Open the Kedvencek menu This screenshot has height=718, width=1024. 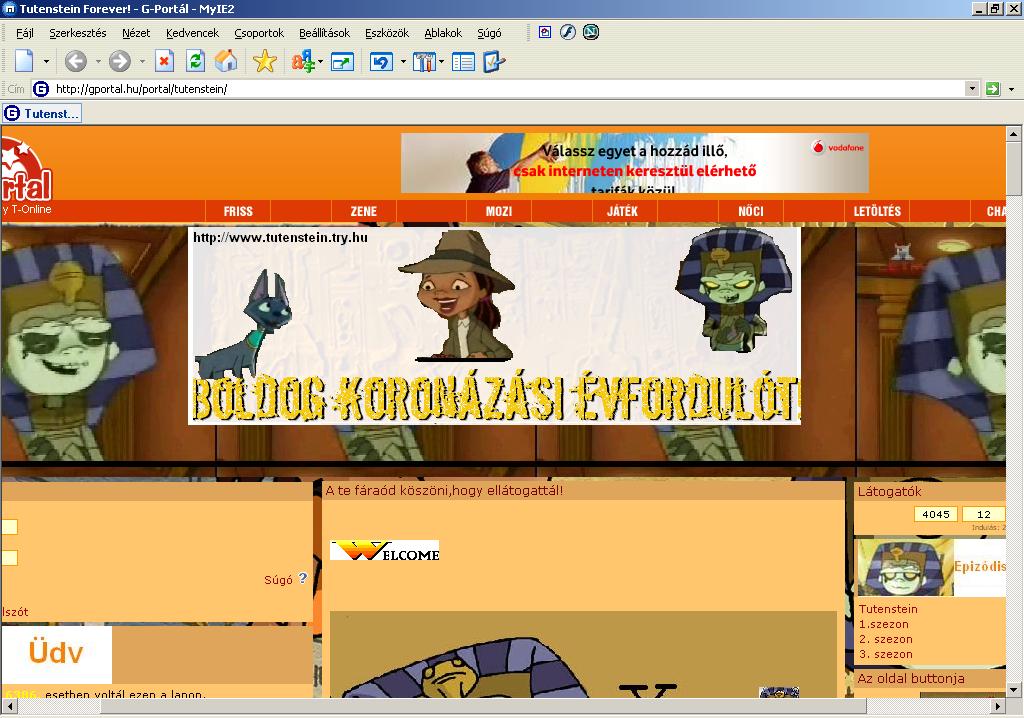click(193, 33)
